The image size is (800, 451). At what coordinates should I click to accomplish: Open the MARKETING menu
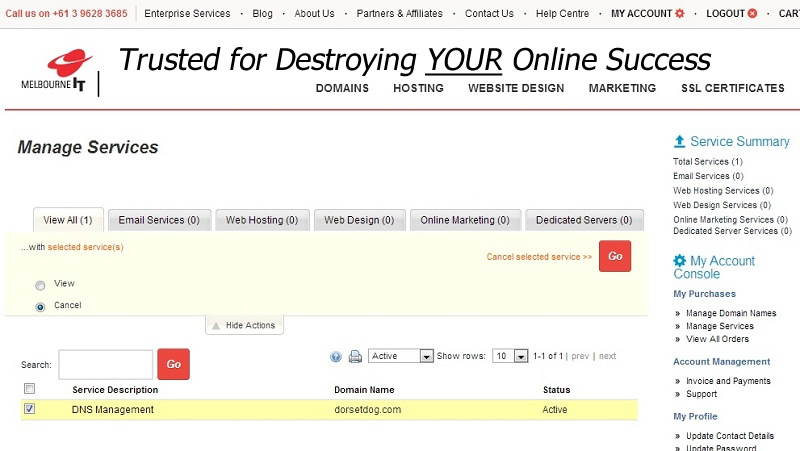(x=622, y=88)
